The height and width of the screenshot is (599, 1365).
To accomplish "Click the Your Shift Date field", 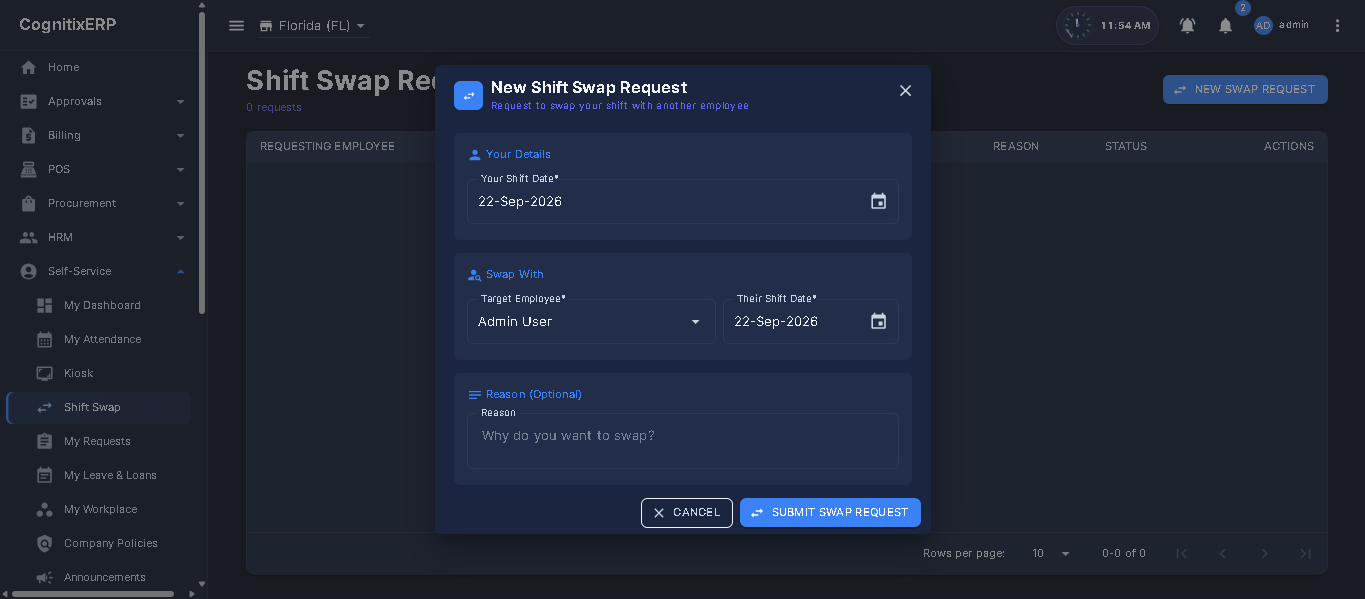I will [x=683, y=201].
